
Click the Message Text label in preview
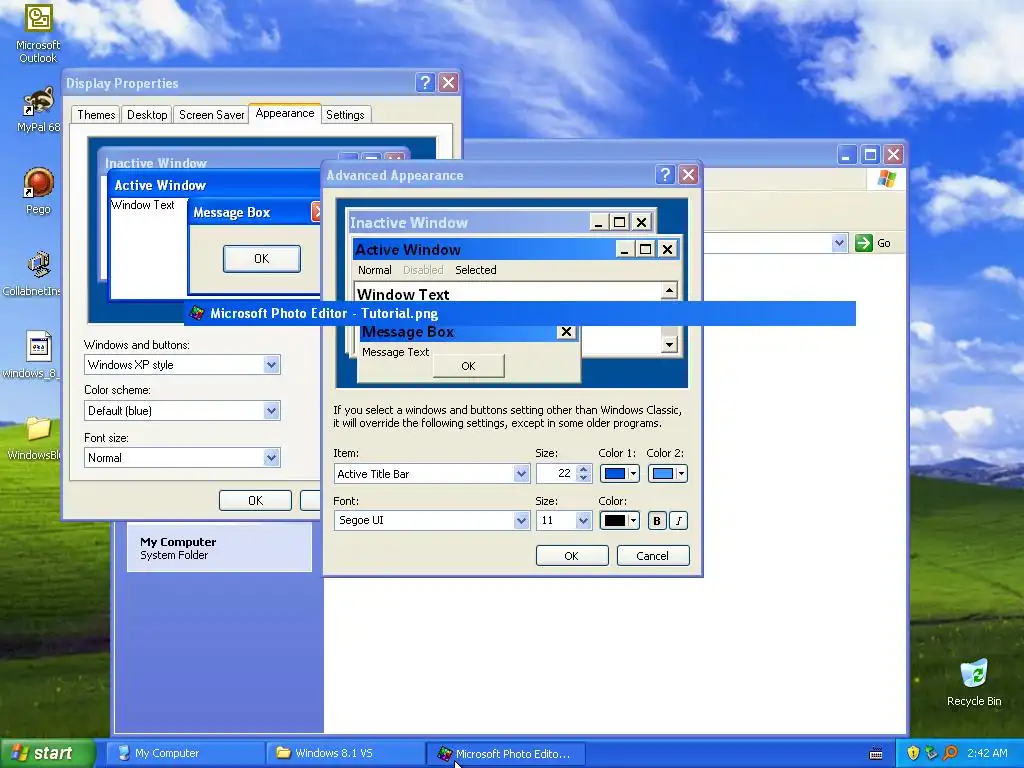(395, 353)
